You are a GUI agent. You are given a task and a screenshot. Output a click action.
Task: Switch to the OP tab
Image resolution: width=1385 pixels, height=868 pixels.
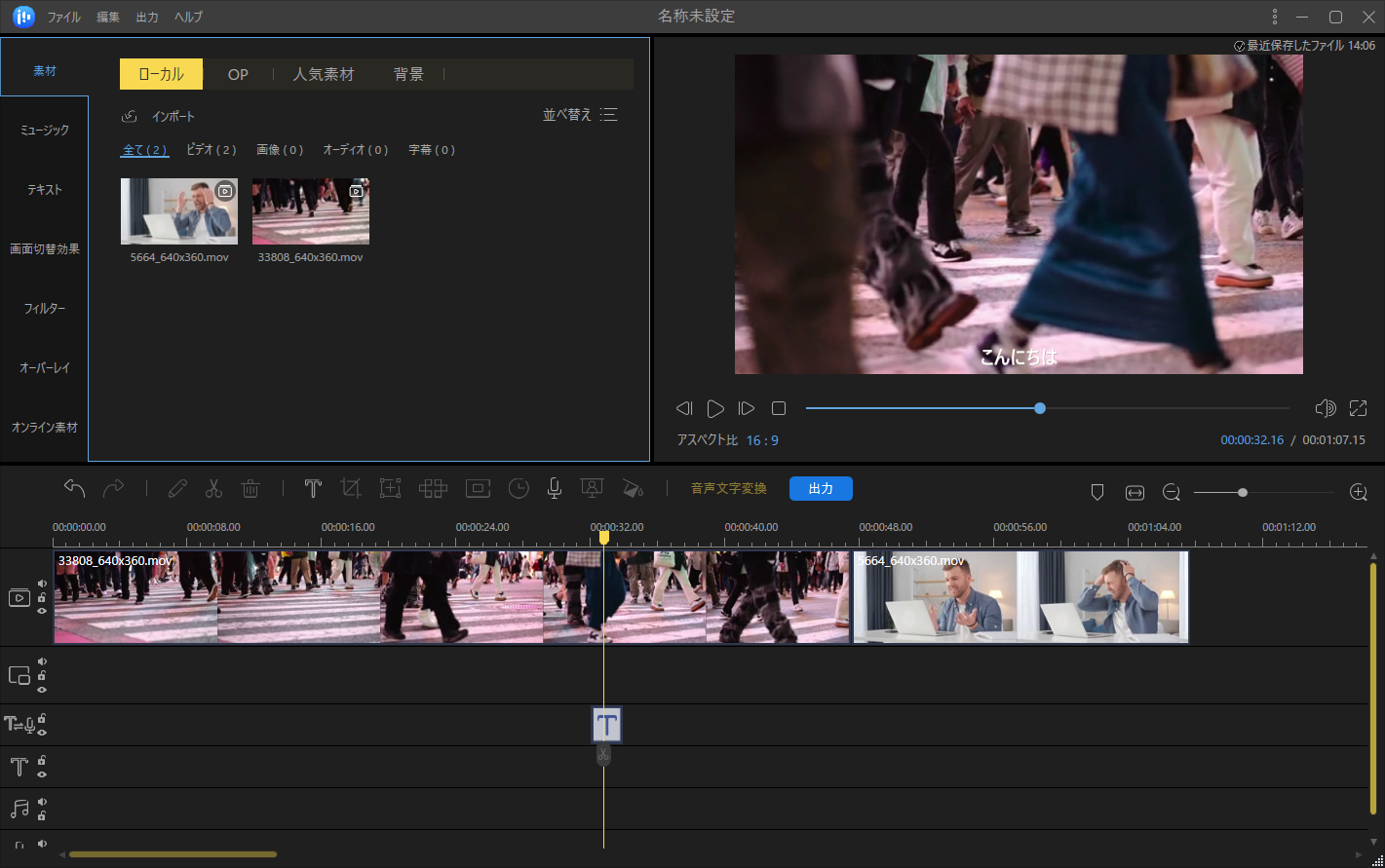pos(238,74)
